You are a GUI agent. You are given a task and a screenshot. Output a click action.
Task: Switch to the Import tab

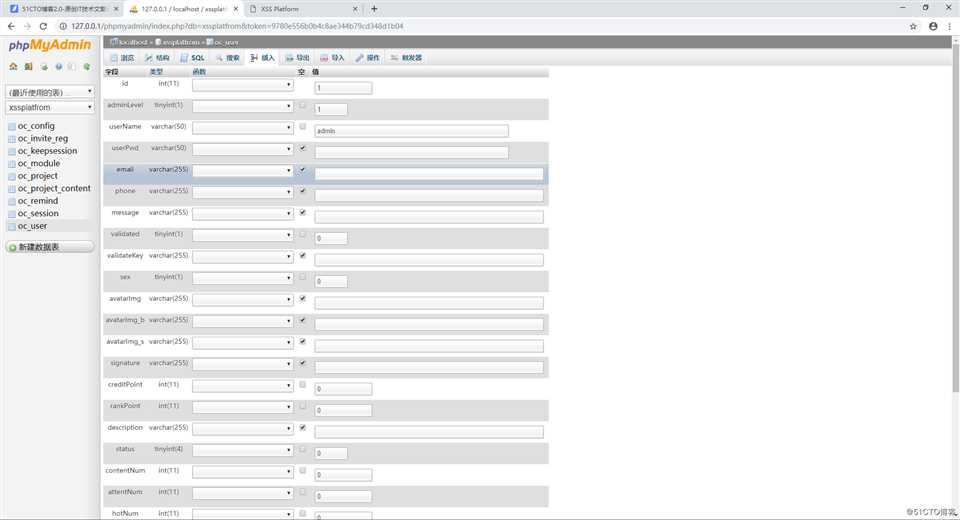pos(332,58)
